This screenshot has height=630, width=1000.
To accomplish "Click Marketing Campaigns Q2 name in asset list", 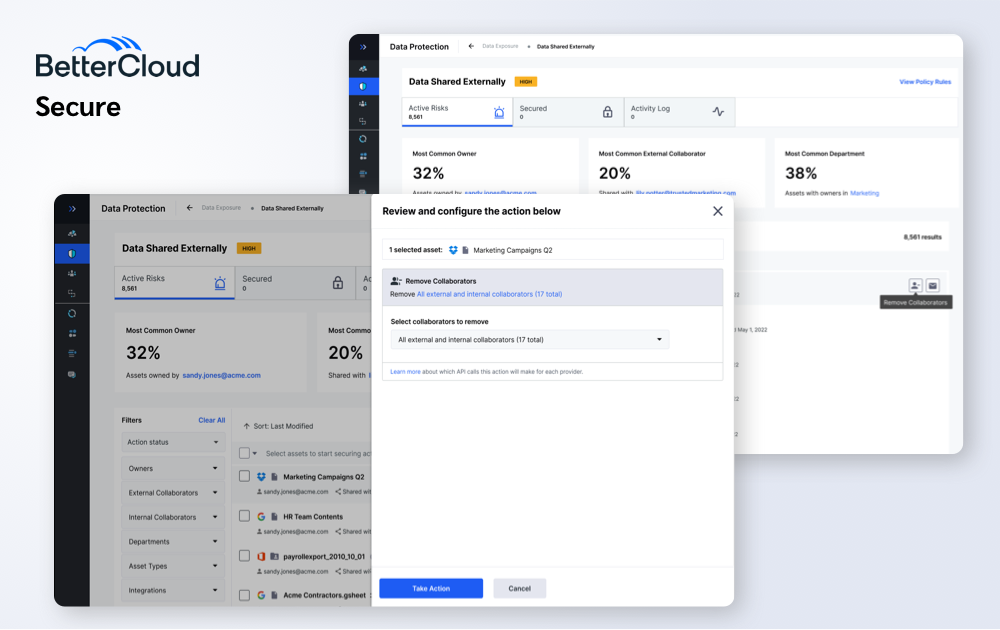I will (x=324, y=477).
